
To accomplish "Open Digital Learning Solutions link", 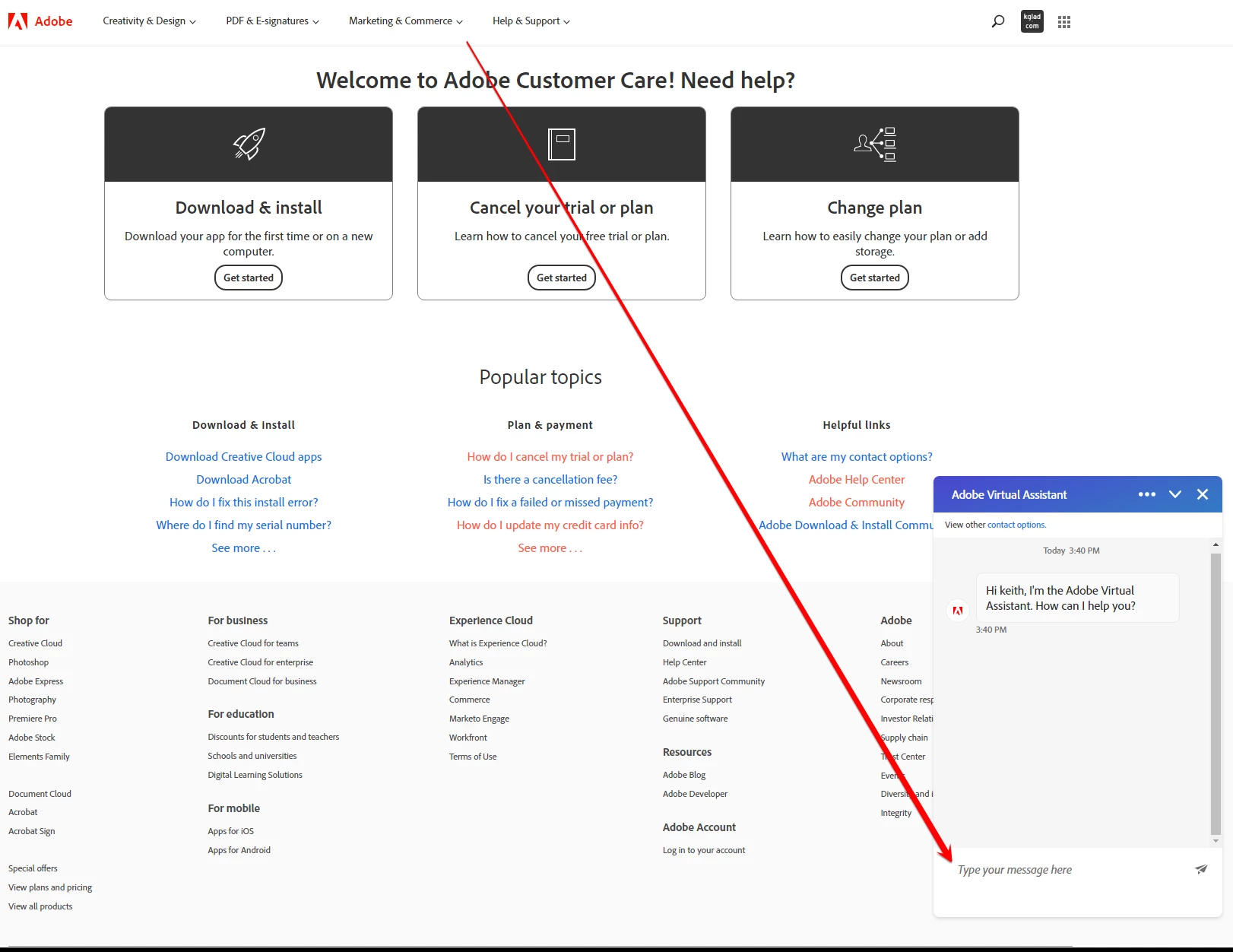I will click(x=255, y=775).
